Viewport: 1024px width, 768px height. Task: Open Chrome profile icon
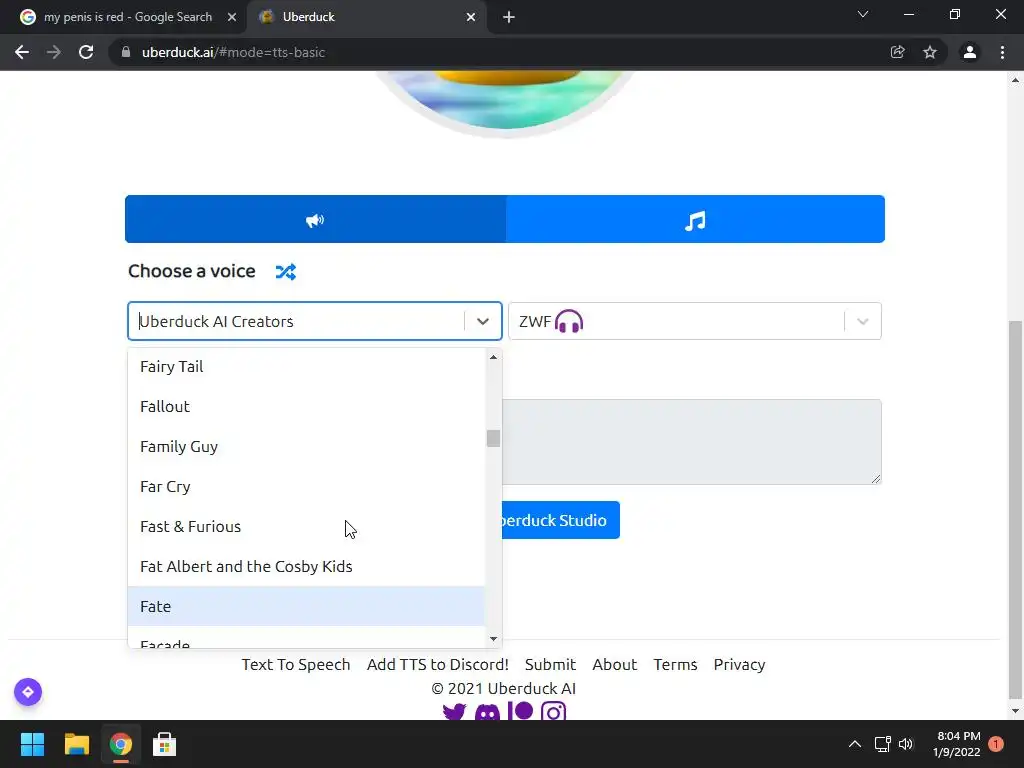point(970,52)
